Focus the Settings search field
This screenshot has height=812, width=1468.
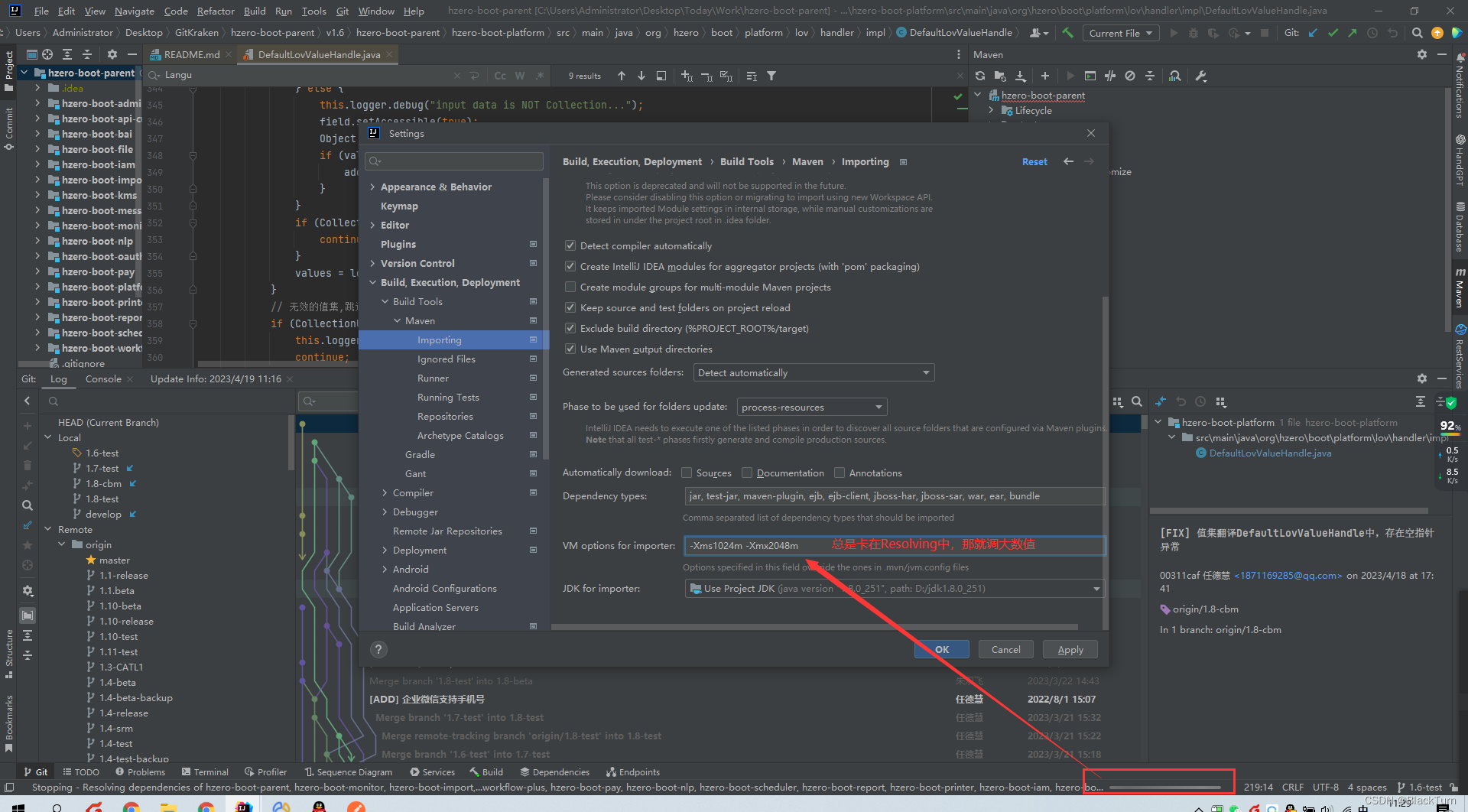454,161
